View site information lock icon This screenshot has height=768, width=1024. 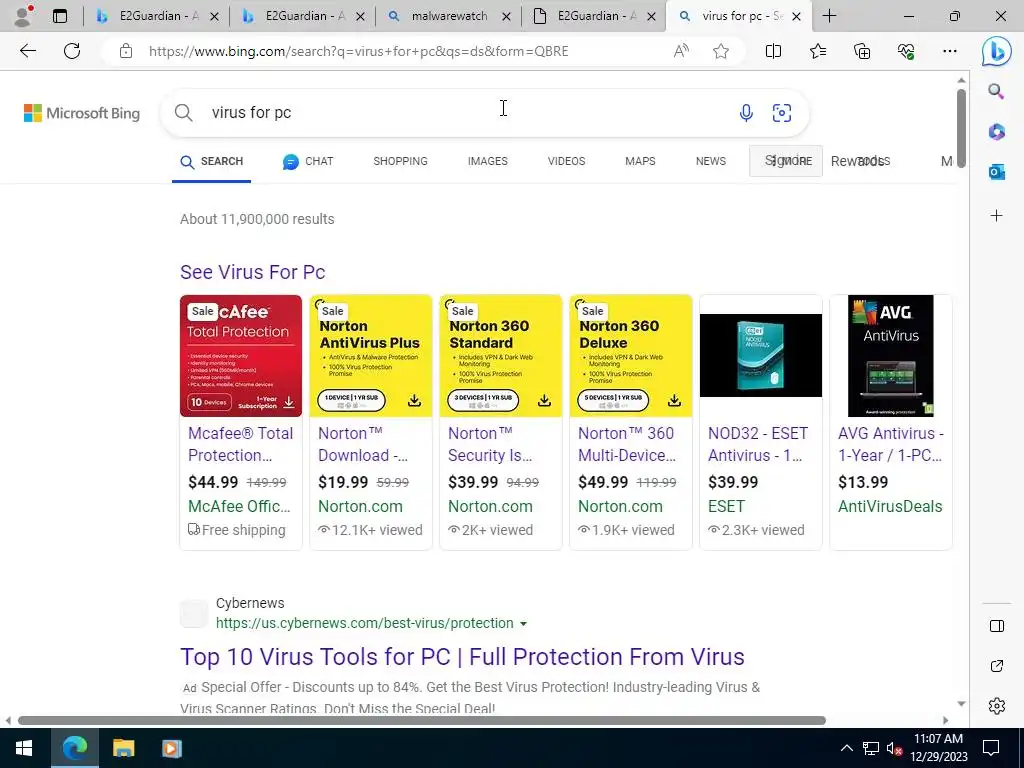[126, 51]
